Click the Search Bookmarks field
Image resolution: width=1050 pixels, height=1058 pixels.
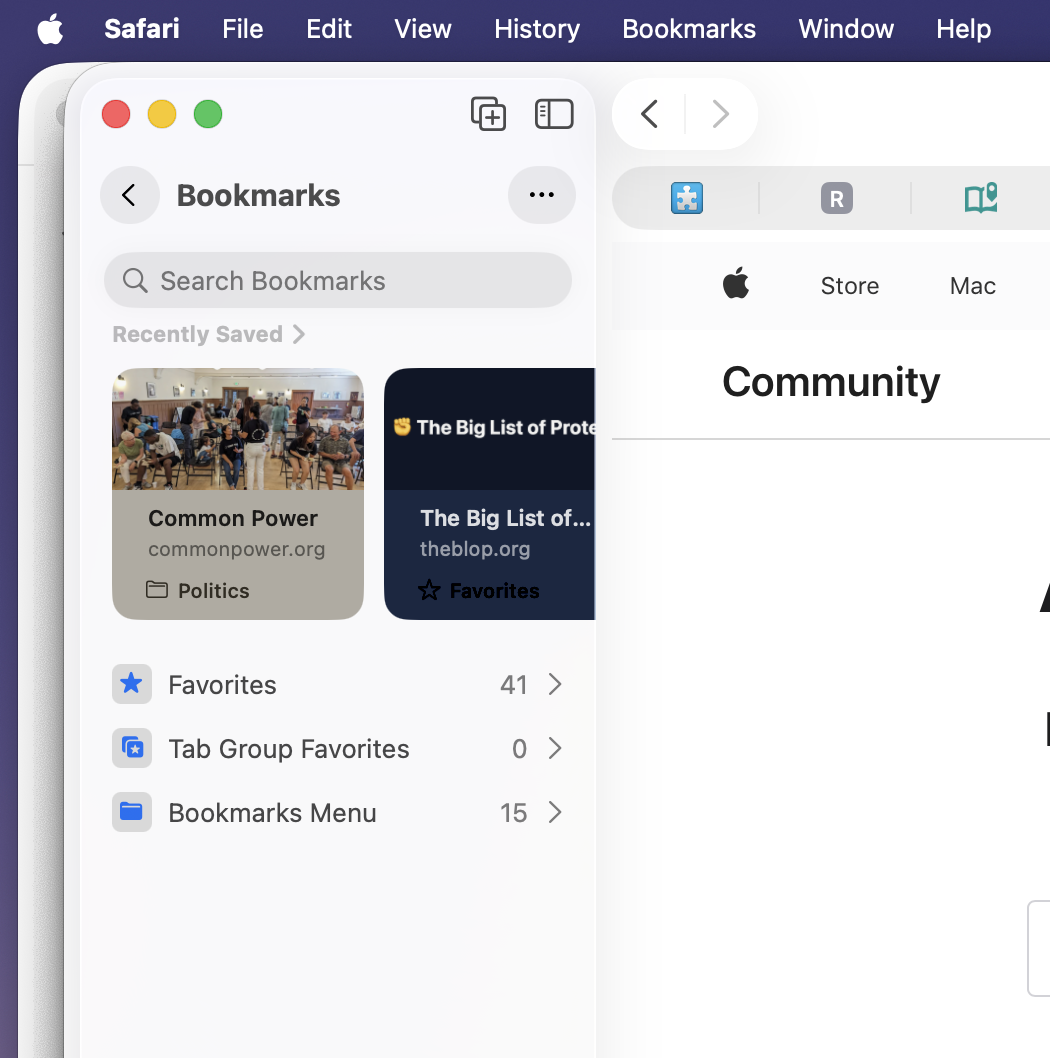point(337,280)
